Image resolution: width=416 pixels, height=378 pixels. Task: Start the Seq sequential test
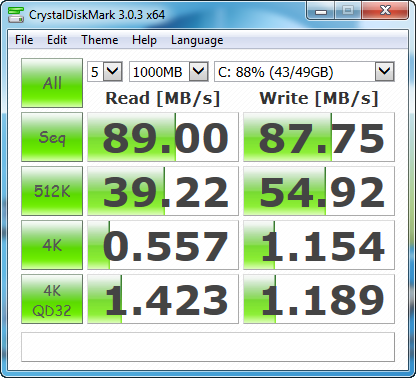tap(52, 137)
